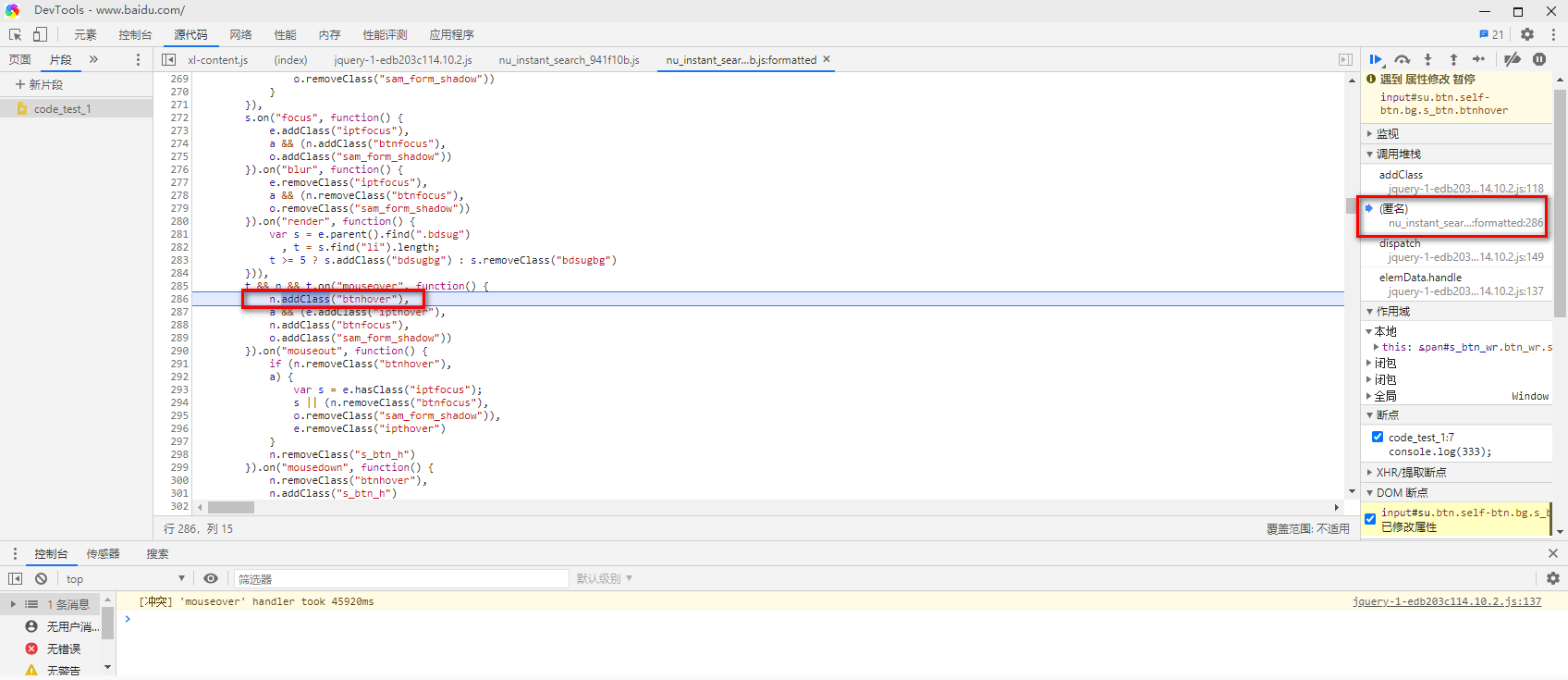Show more navigator tabs chevron

point(93,59)
